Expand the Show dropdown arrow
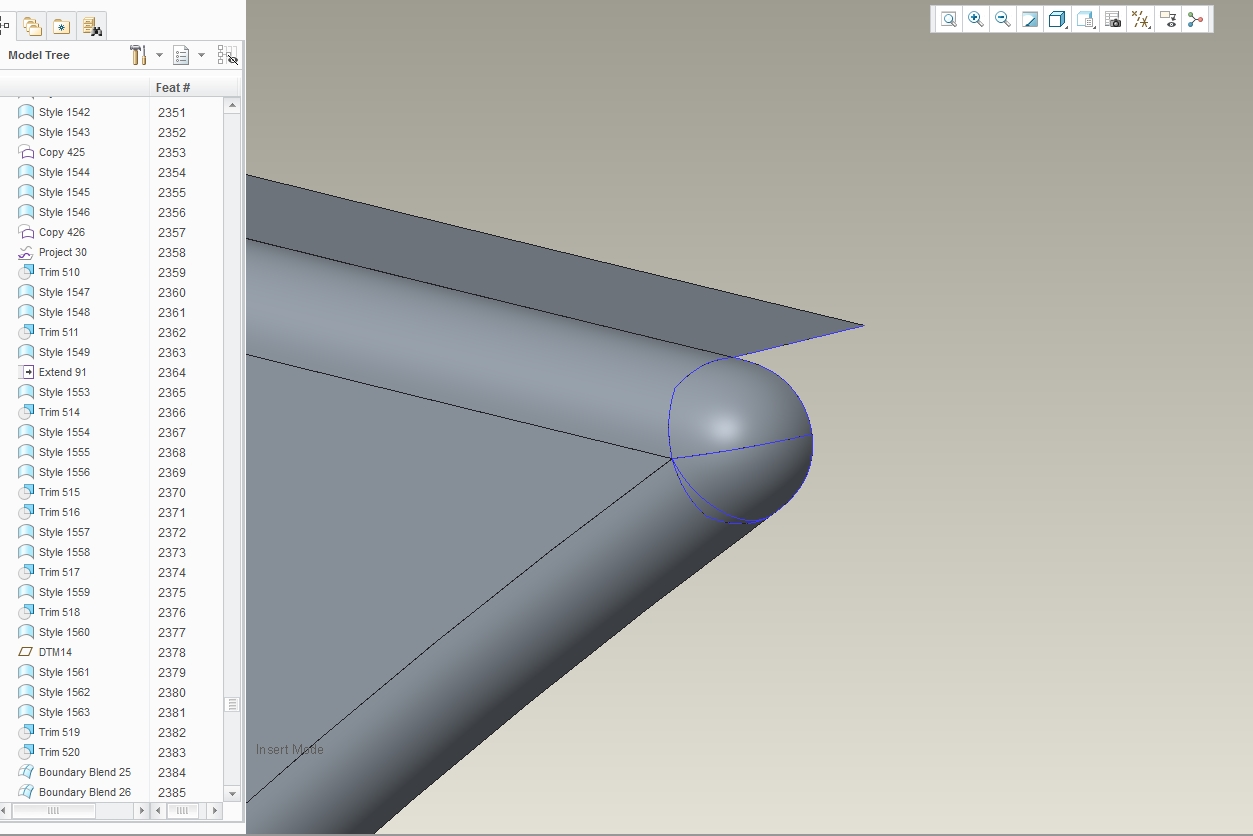This screenshot has width=1253, height=836. pos(201,56)
